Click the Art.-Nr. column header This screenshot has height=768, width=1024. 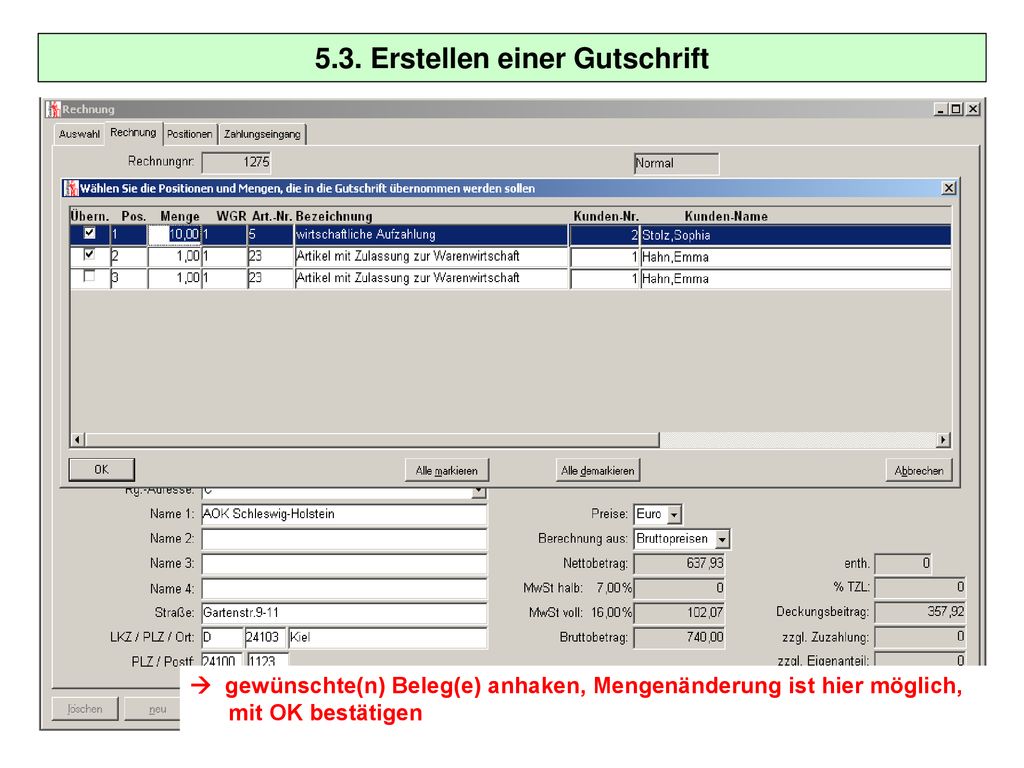tap(272, 216)
